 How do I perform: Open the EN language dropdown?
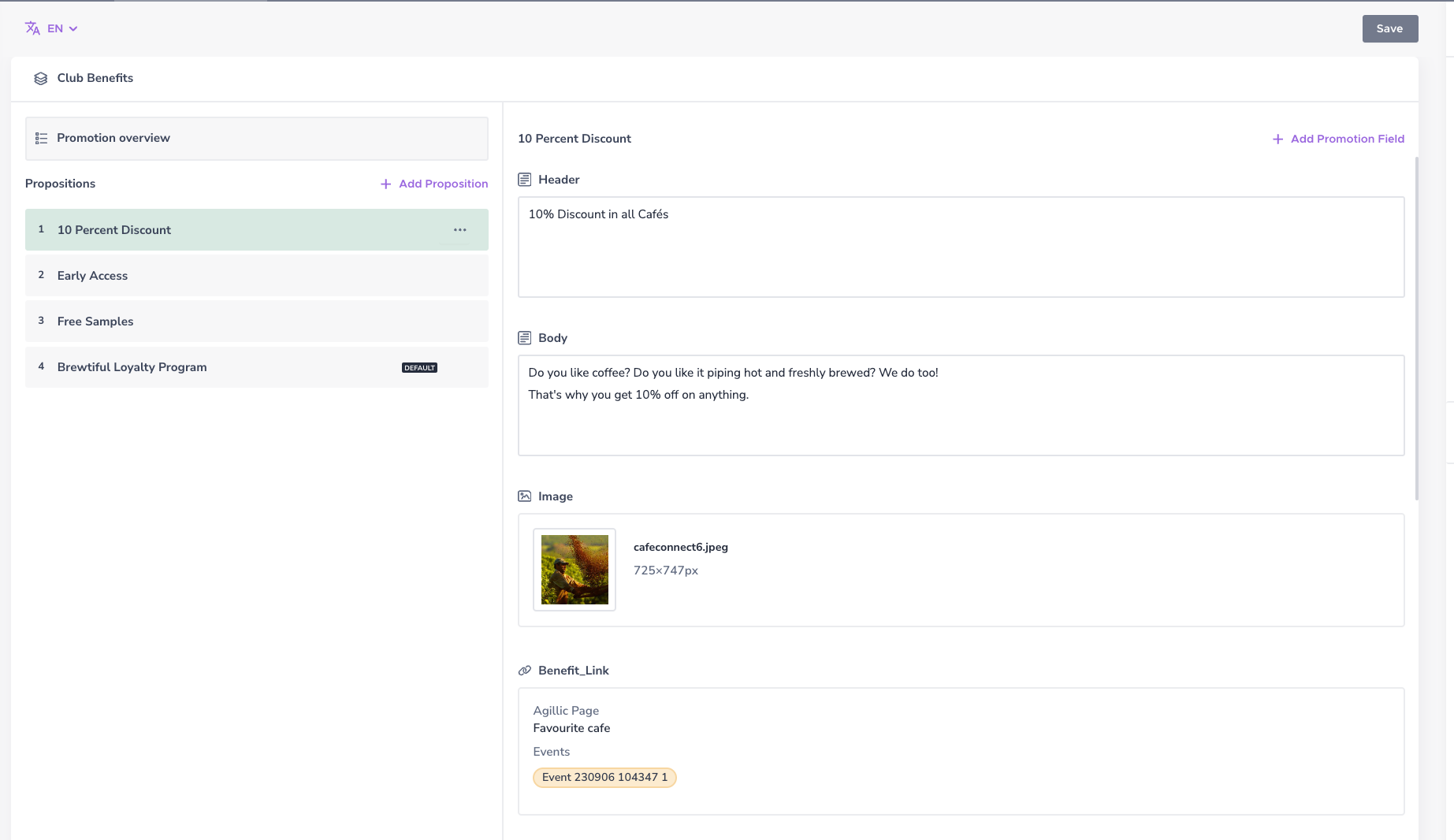click(62, 28)
